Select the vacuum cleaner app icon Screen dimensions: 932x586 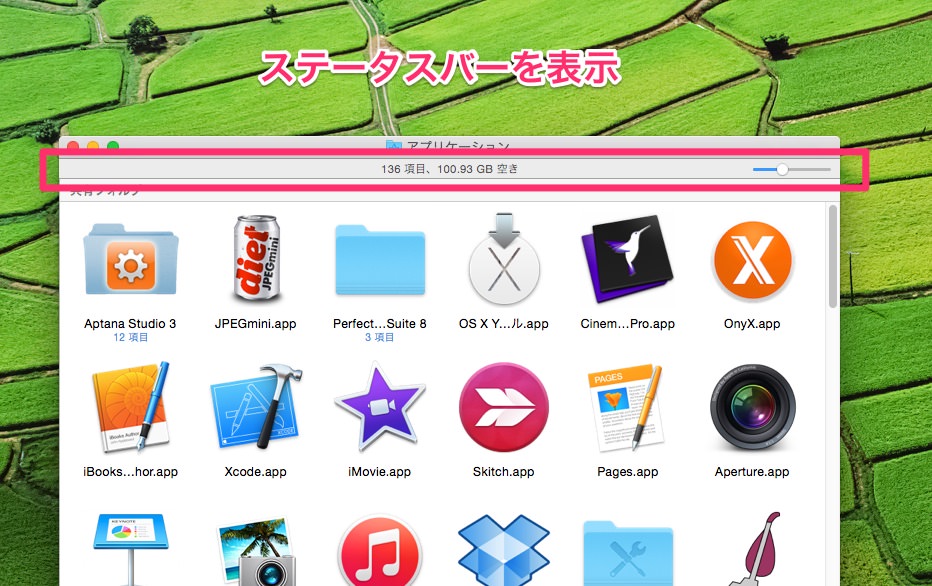tap(756, 549)
